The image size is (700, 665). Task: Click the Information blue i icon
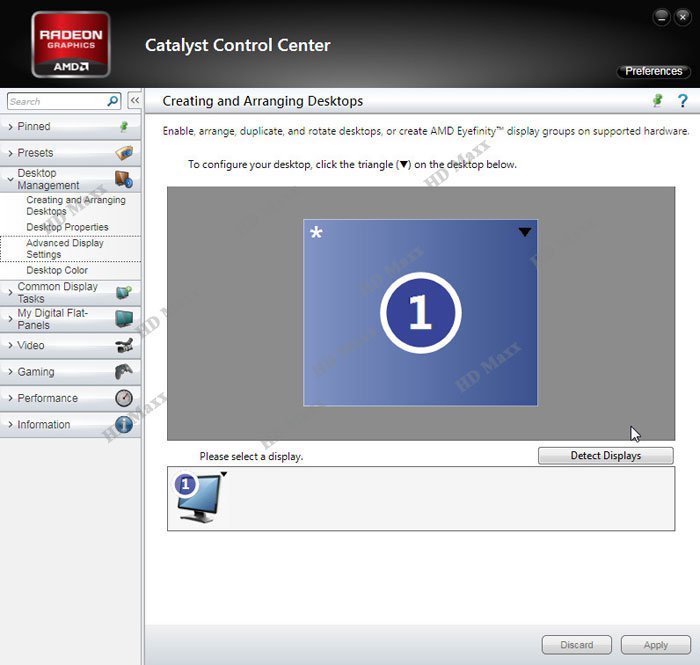[124, 424]
